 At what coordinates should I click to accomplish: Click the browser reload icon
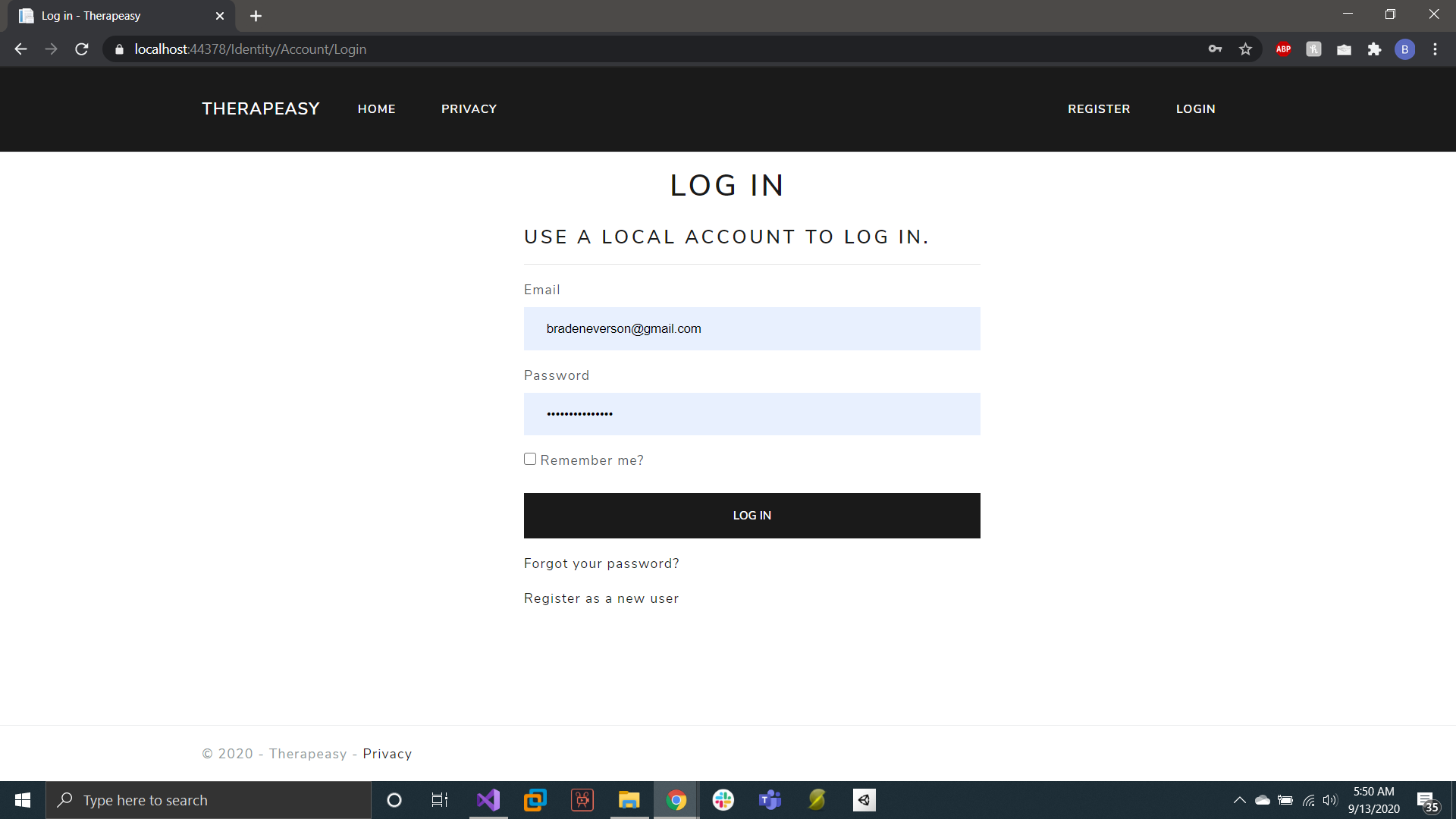coord(82,49)
